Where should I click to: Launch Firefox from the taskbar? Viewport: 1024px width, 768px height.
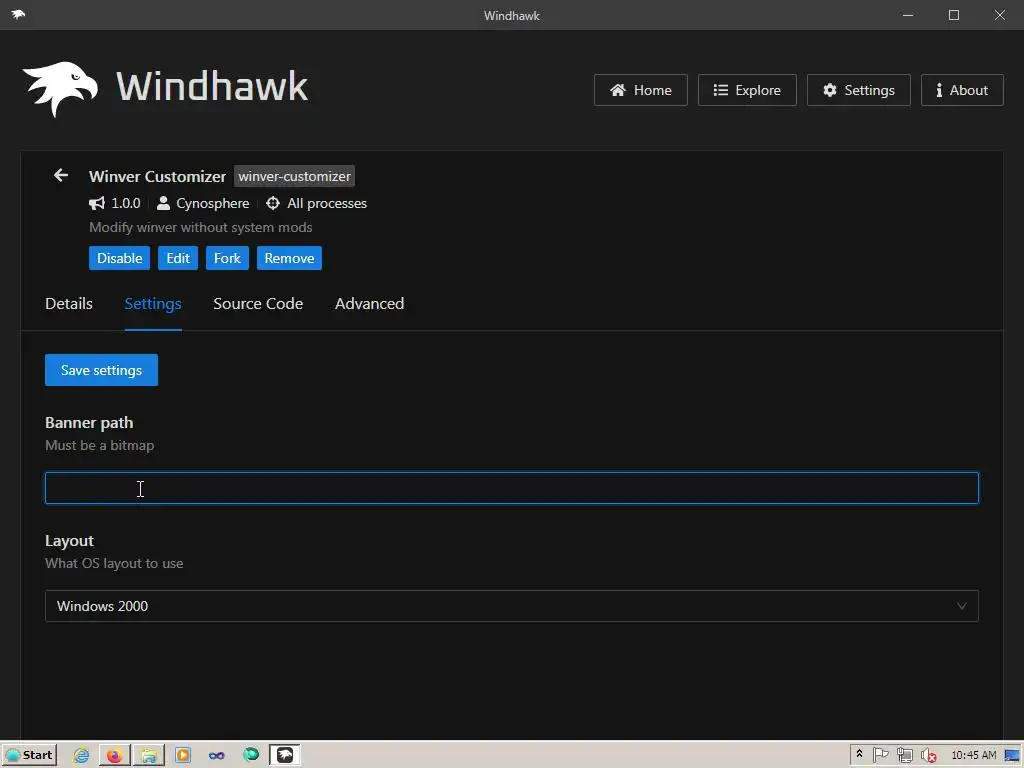(x=115, y=755)
